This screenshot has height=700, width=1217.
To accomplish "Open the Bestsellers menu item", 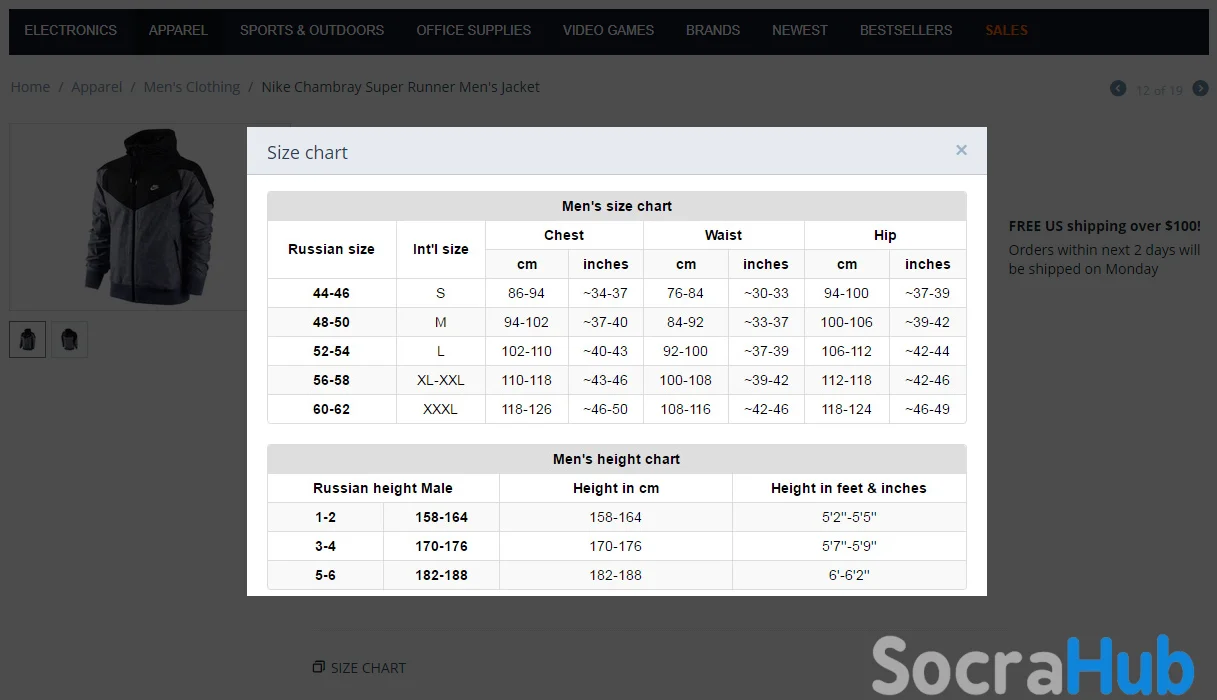I will 906,30.
